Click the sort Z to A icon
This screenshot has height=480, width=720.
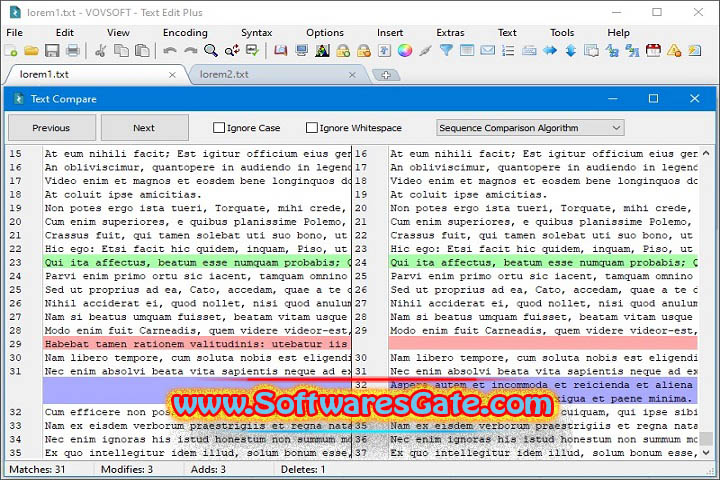coord(633,51)
